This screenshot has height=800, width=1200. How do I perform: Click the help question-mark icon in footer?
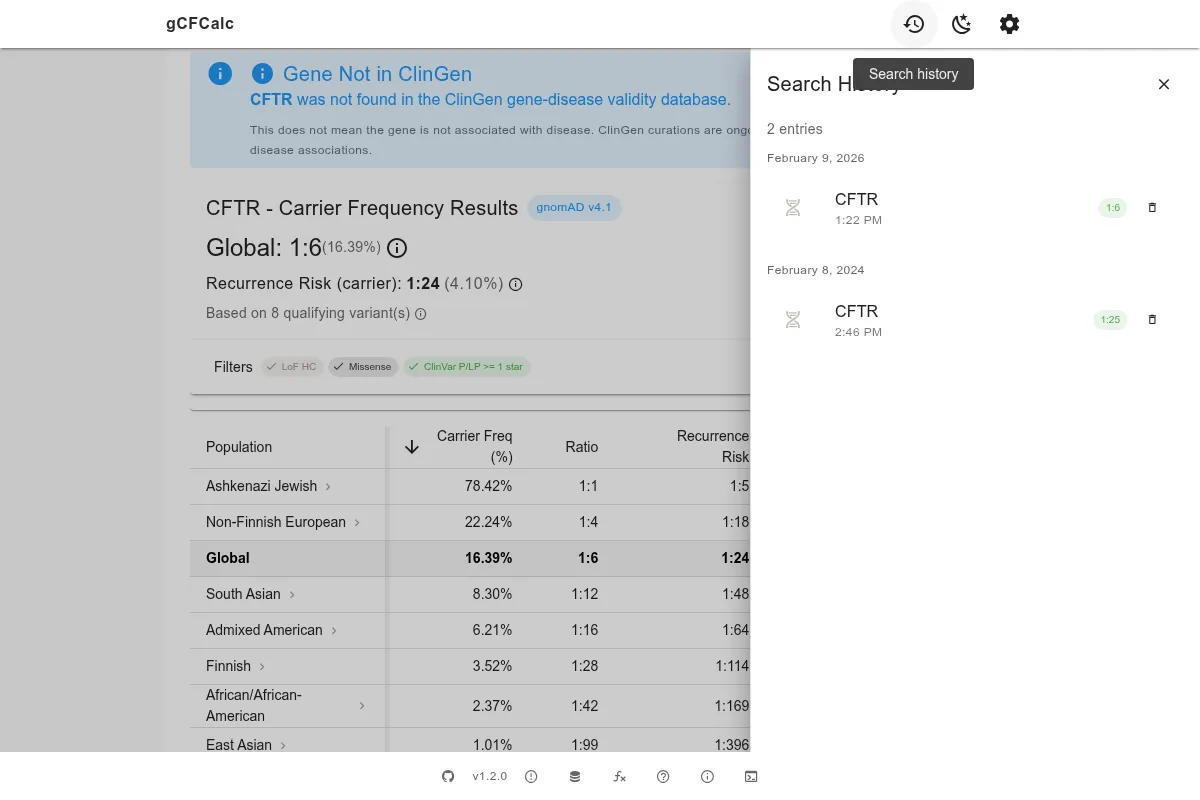pos(663,776)
